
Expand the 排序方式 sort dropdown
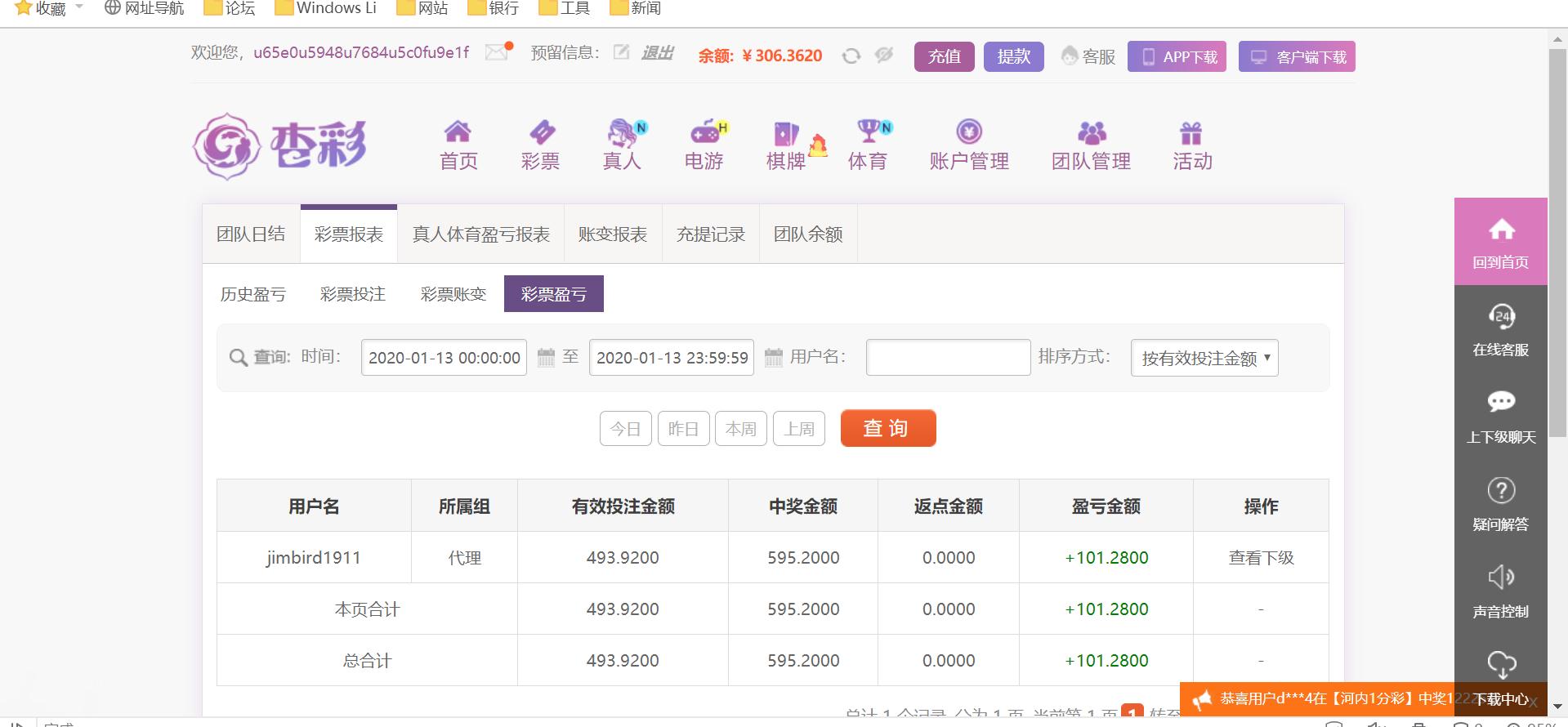tap(1204, 358)
